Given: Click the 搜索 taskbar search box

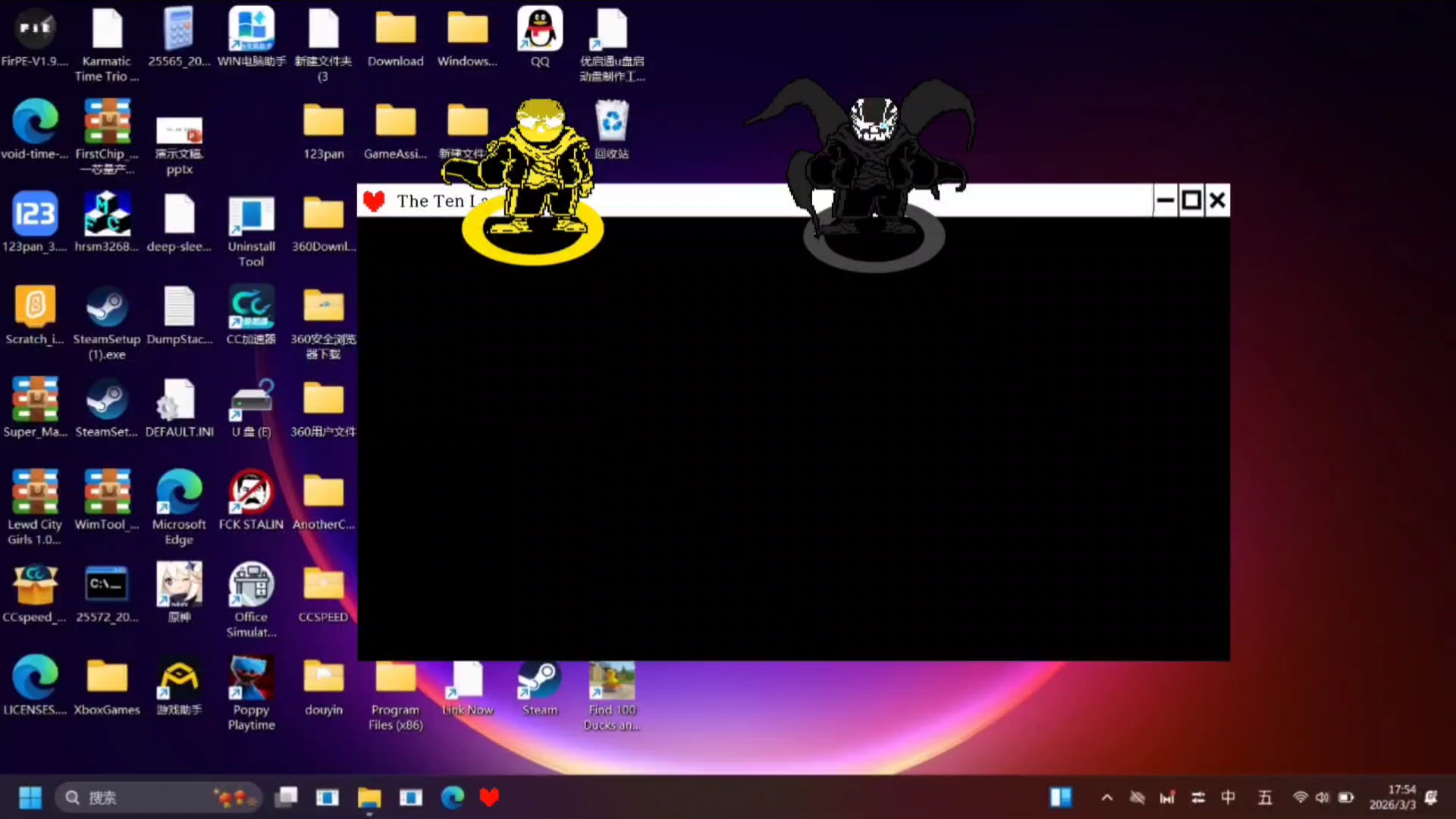Looking at the screenshot, I should tap(158, 798).
